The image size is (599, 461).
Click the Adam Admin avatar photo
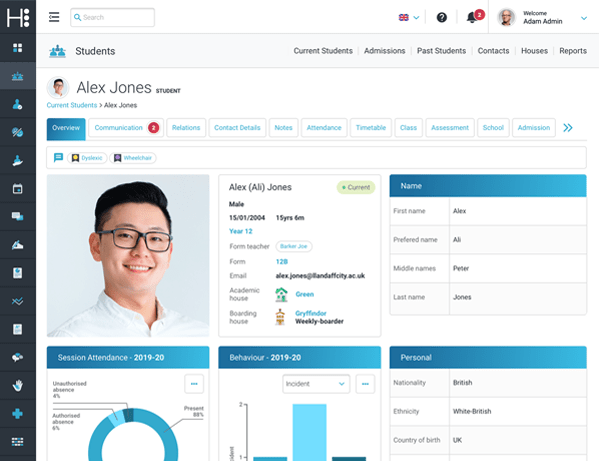507,18
